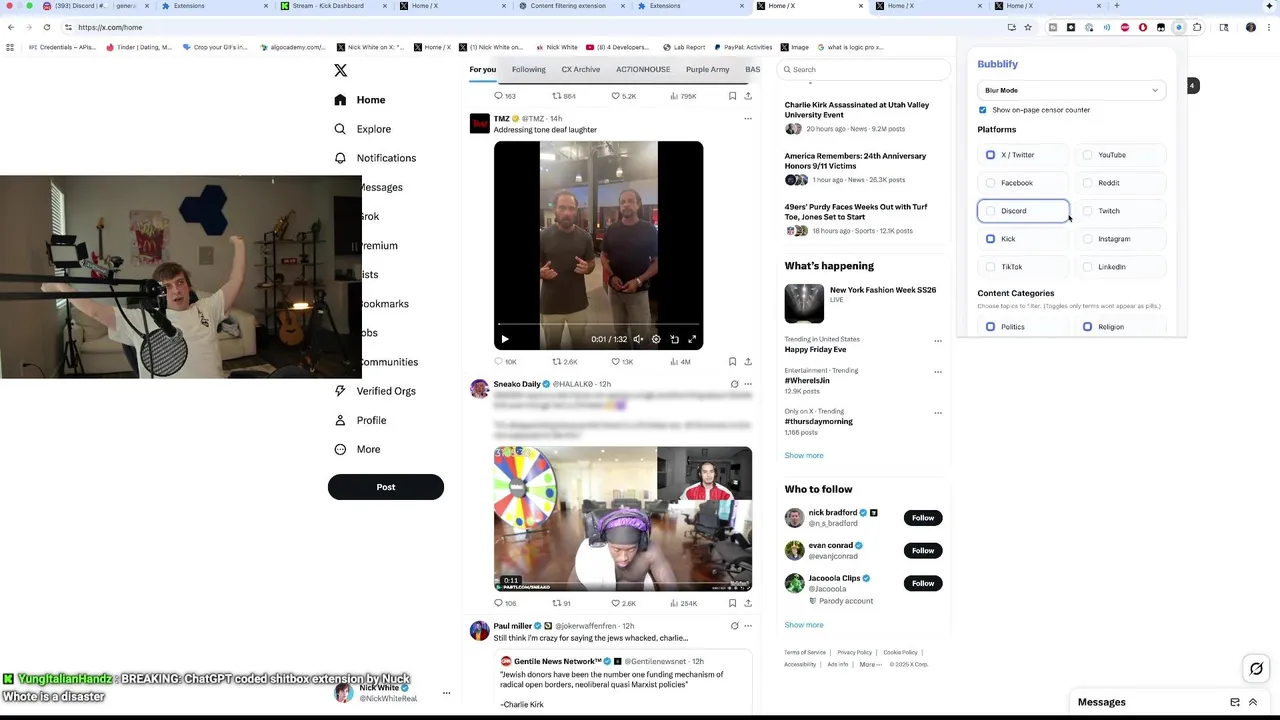This screenshot has height=720, width=1280.
Task: Toggle Politics content category
Action: pos(990,327)
